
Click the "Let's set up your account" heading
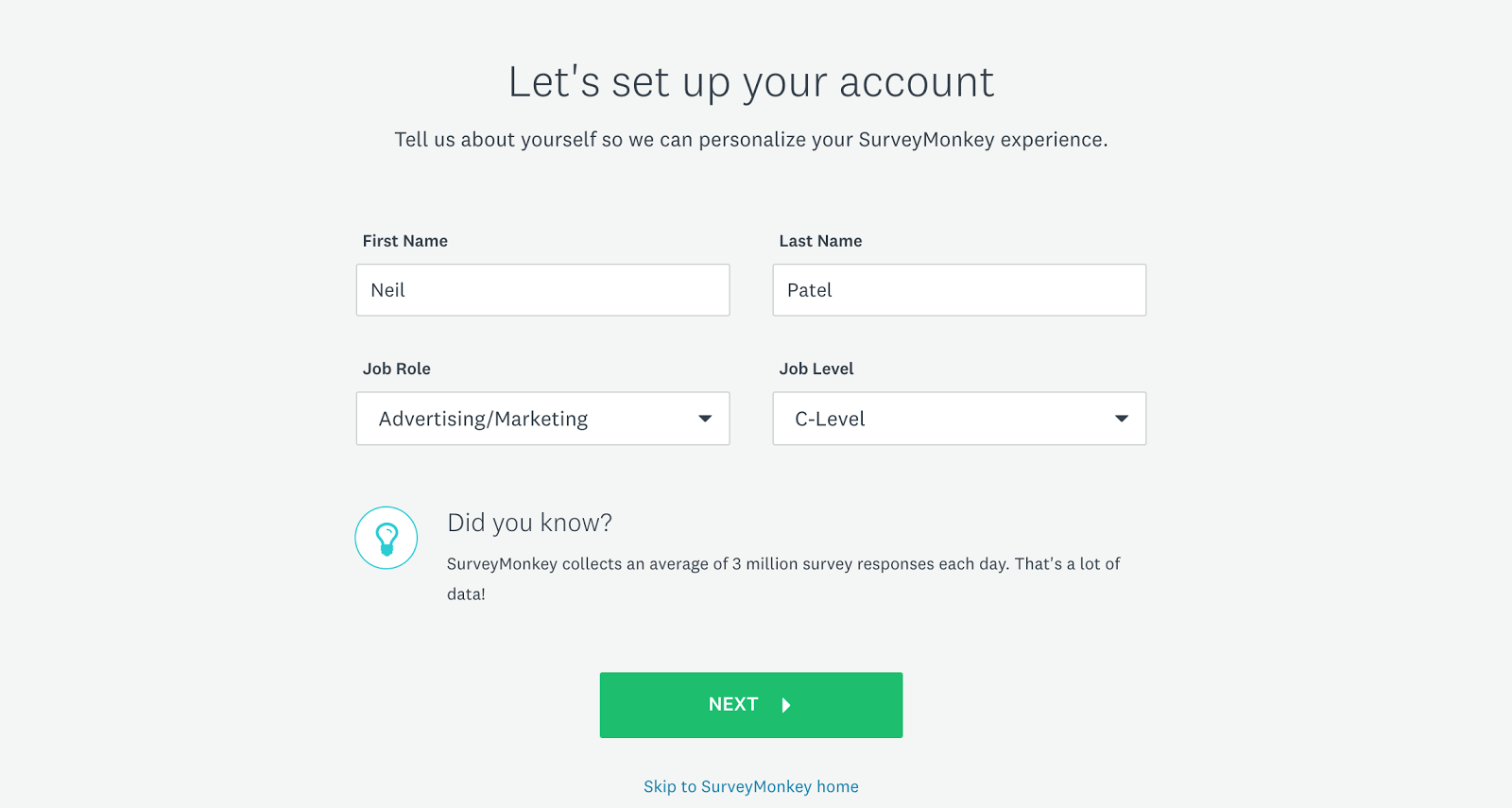pyautogui.click(x=751, y=82)
